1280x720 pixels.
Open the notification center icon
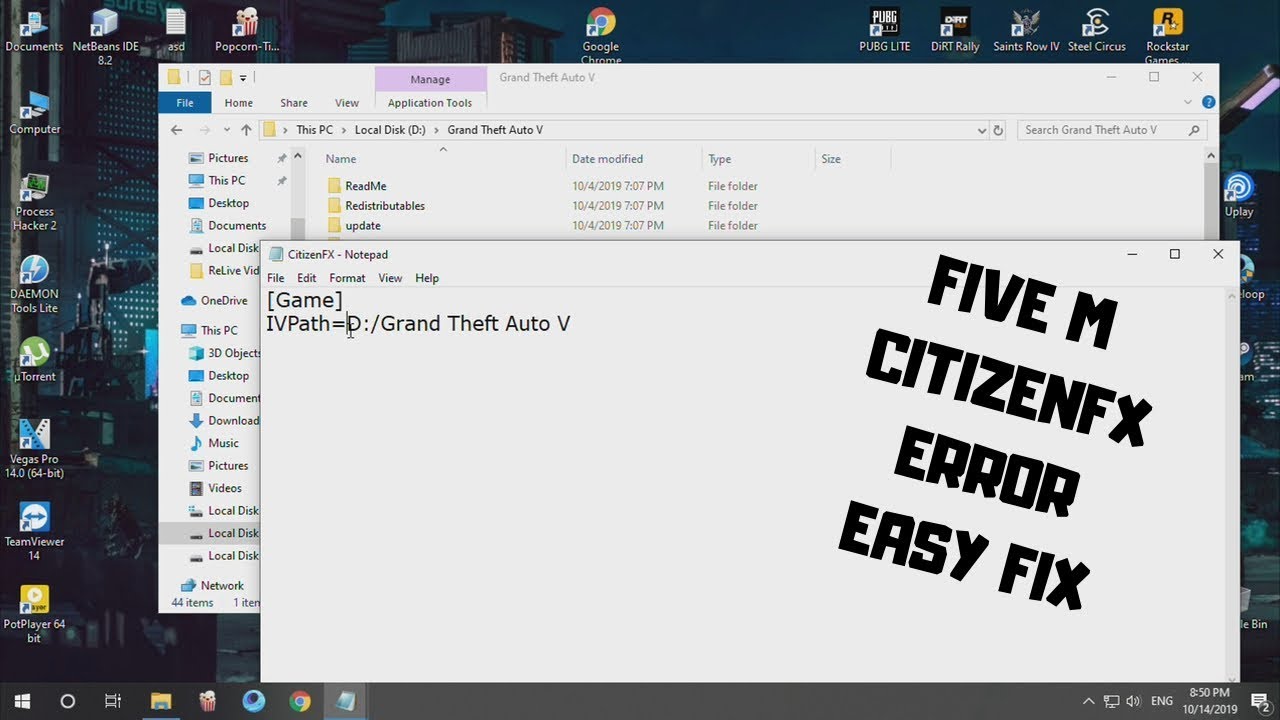coord(1259,701)
